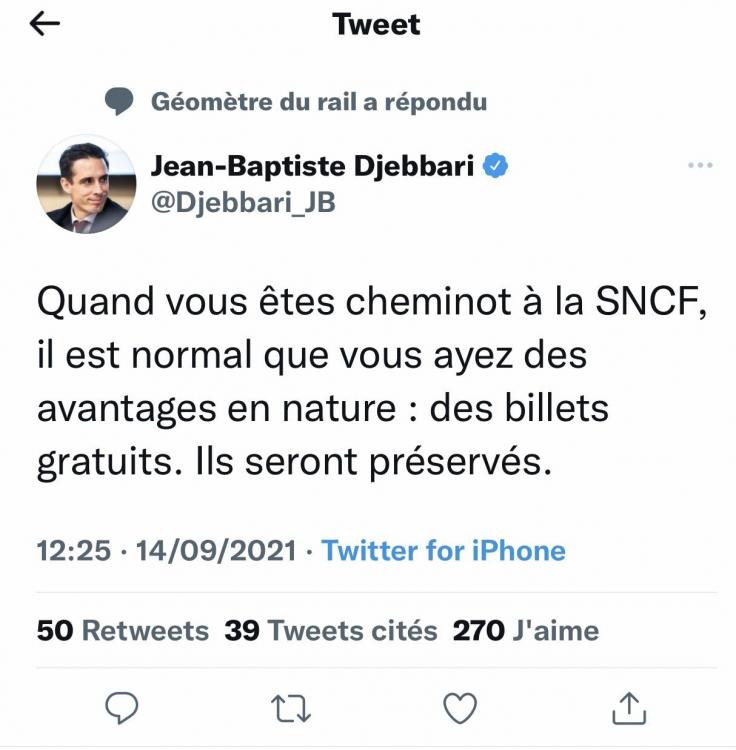
Task: Show the 270 J'aime list
Action: pos(526,631)
